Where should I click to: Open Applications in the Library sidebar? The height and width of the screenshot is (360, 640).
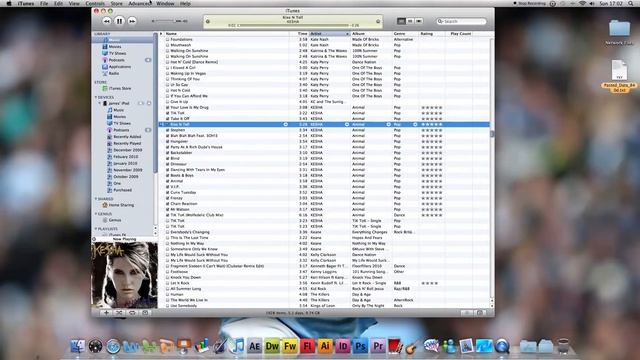click(x=120, y=67)
